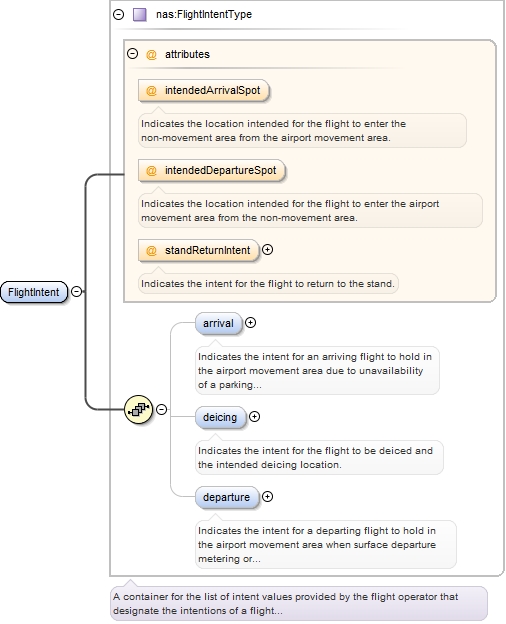
Task: Expand the arrival element
Action: pyautogui.click(x=250, y=323)
